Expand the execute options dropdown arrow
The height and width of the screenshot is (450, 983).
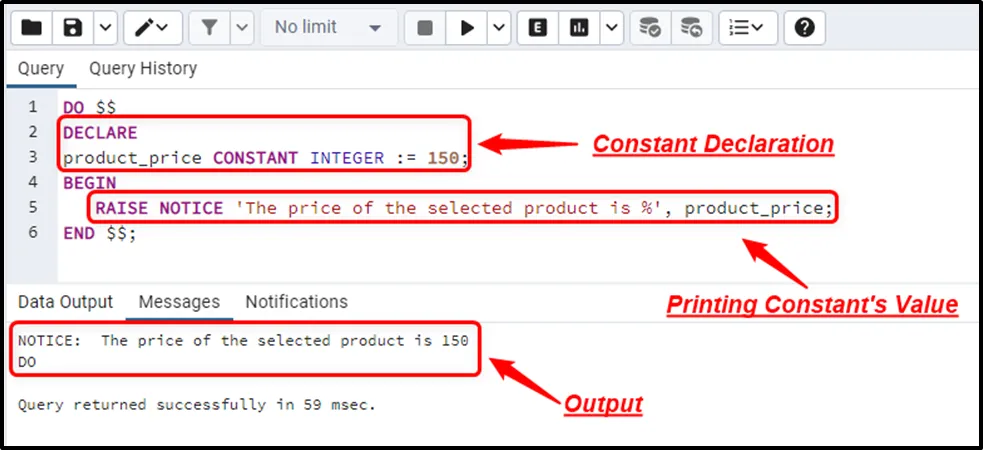tap(499, 28)
